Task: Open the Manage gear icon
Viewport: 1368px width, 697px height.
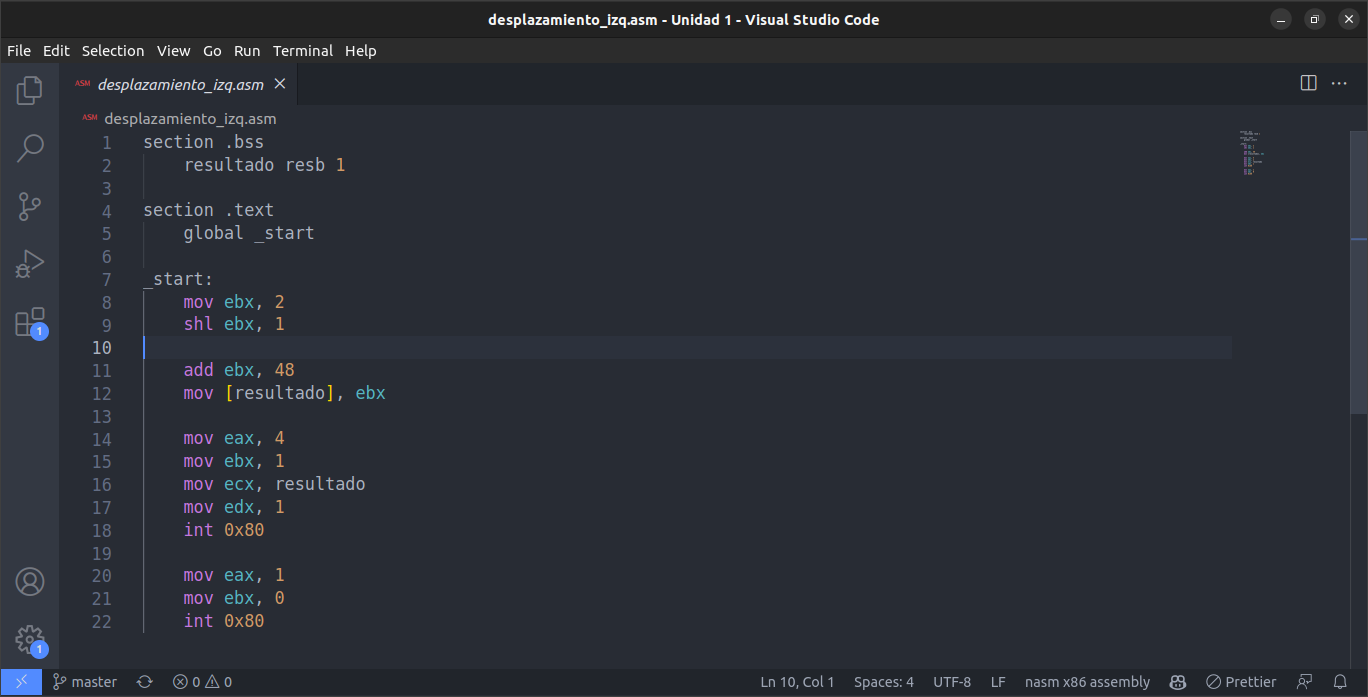Action: 30,640
